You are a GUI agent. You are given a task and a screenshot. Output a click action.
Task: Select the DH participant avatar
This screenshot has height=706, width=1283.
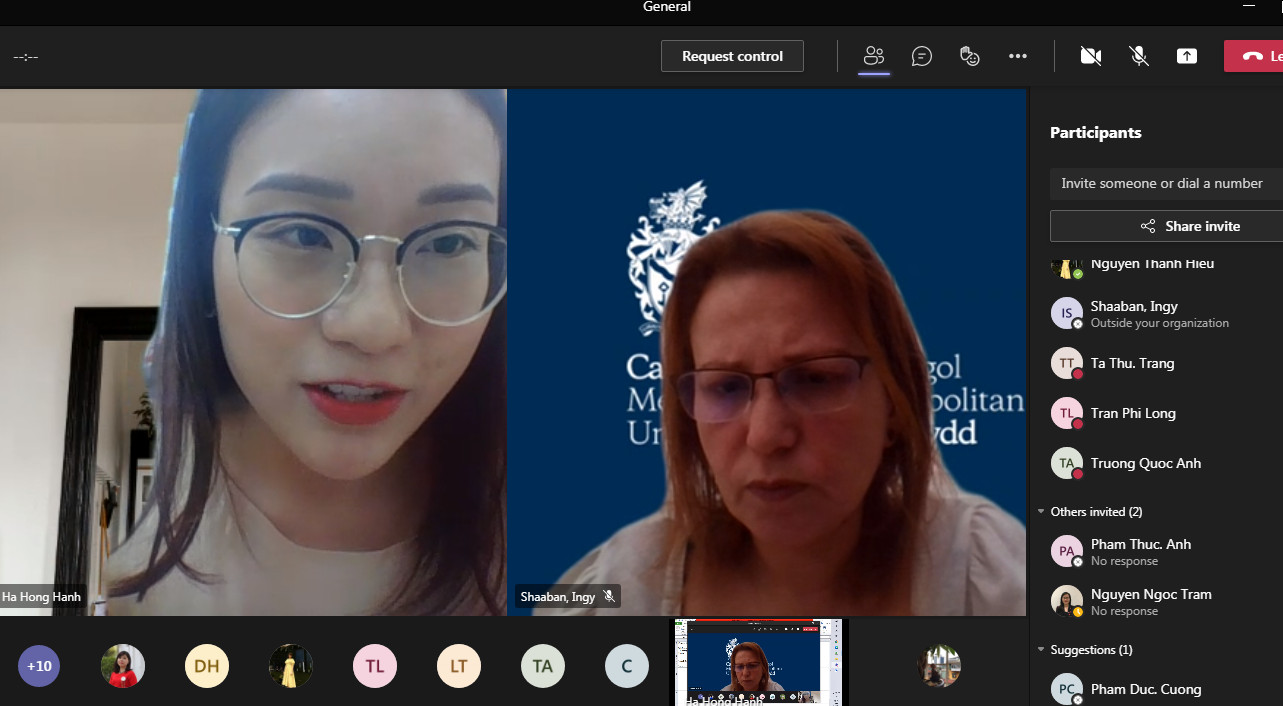pos(207,666)
